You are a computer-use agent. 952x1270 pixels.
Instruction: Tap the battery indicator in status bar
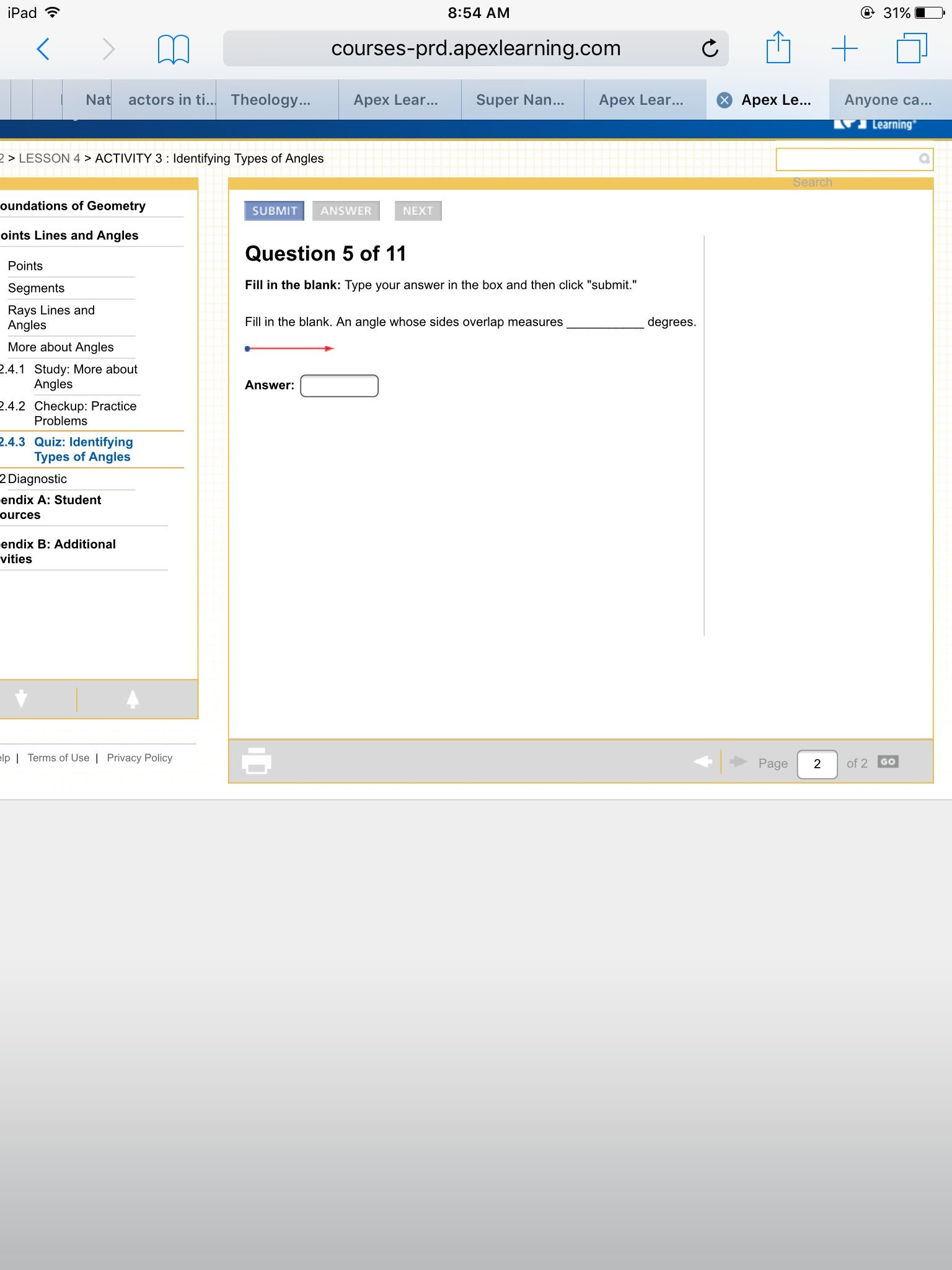[930, 12]
